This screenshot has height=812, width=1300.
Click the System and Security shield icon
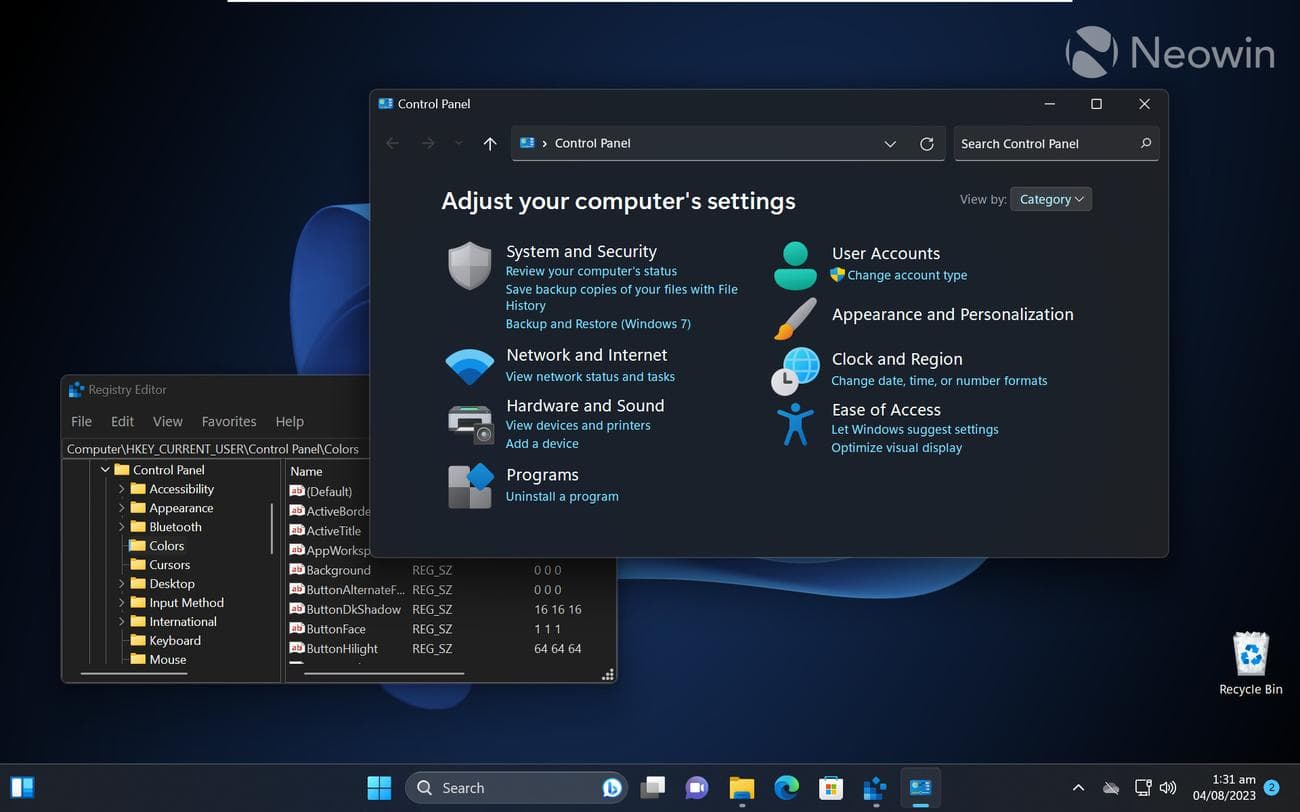(469, 266)
